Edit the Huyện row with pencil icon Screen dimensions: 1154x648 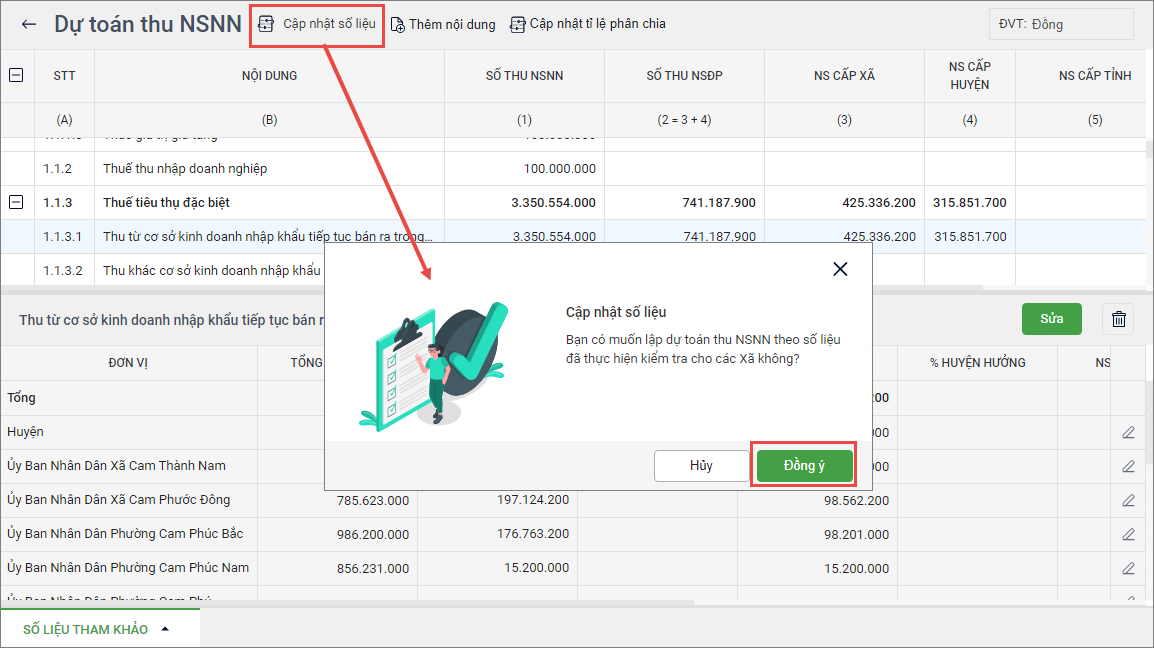[x=1128, y=432]
